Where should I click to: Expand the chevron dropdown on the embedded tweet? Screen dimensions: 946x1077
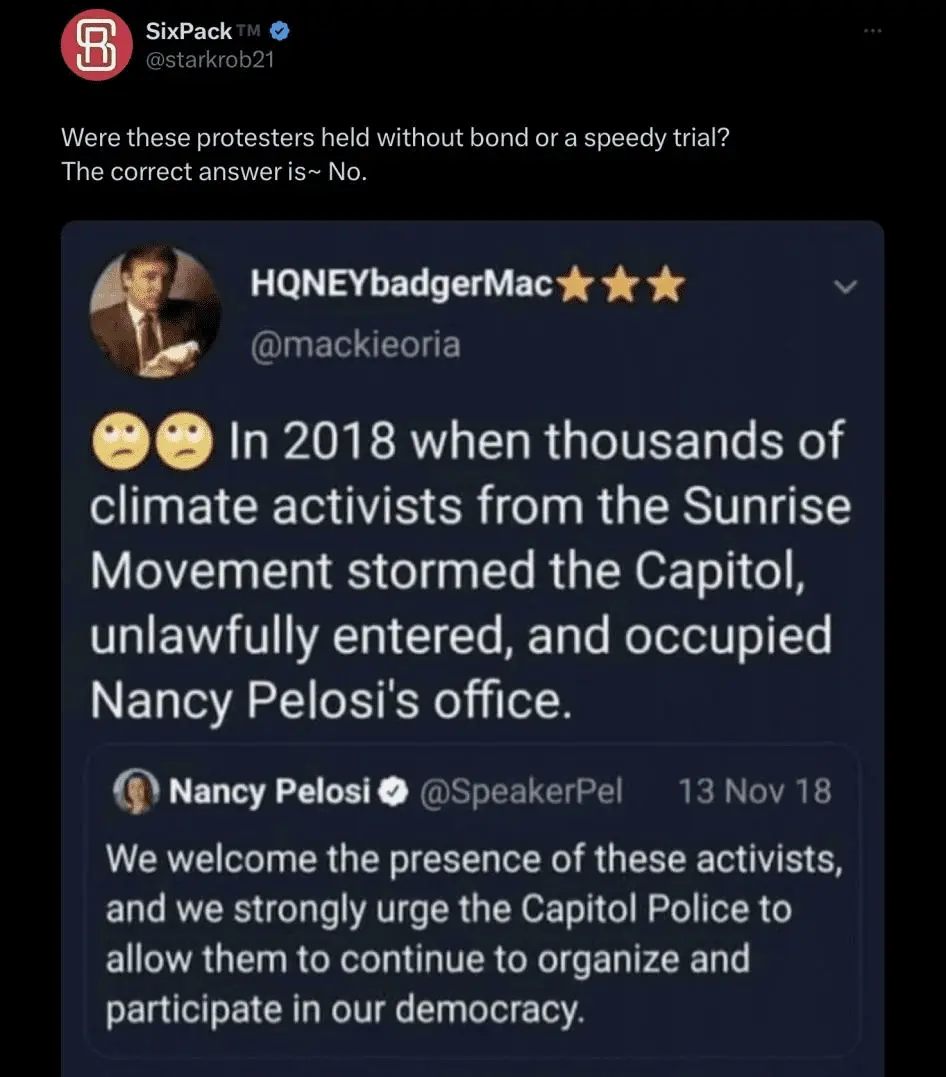pyautogui.click(x=845, y=287)
